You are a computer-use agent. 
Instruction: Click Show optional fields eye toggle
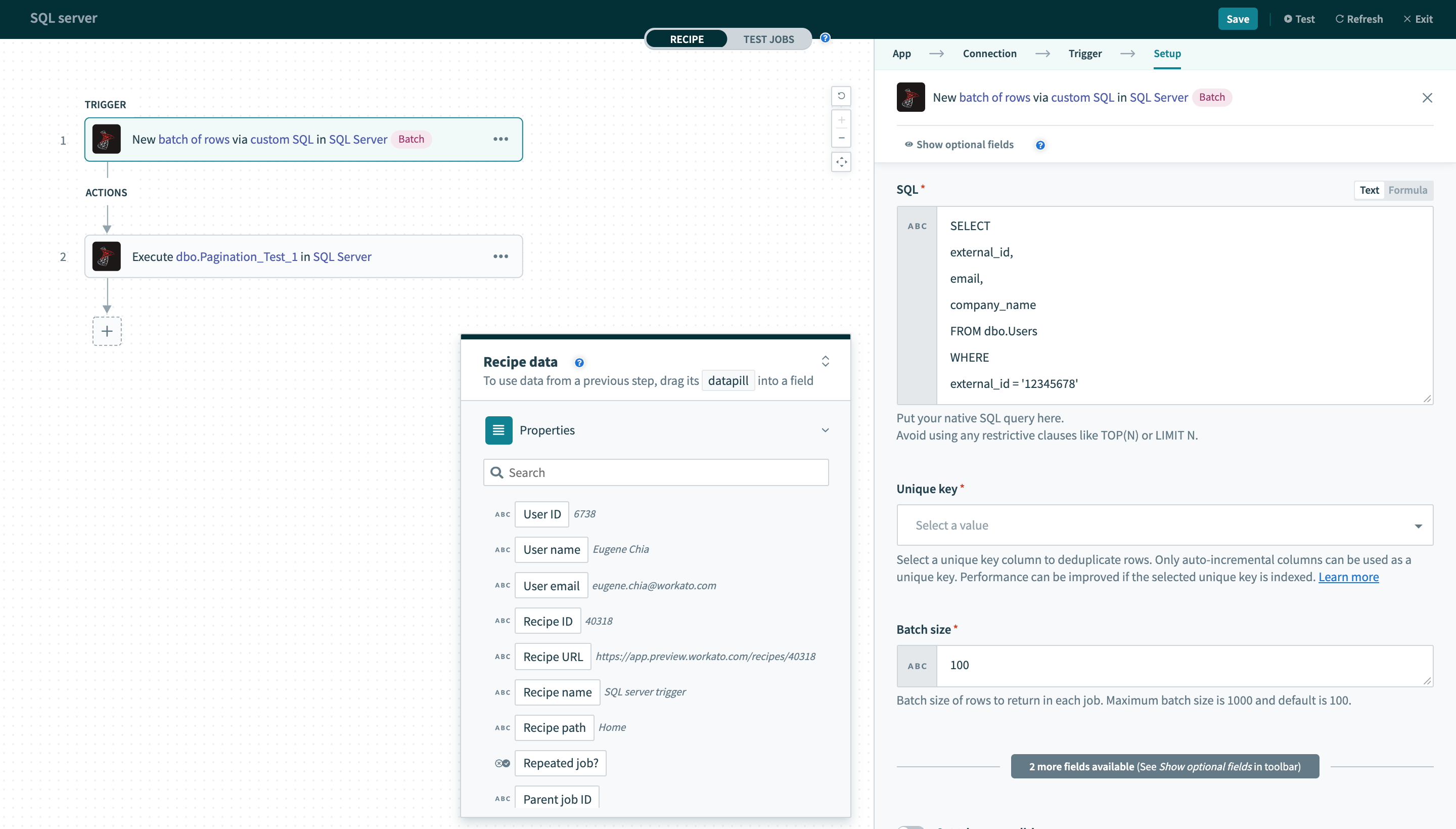point(908,144)
